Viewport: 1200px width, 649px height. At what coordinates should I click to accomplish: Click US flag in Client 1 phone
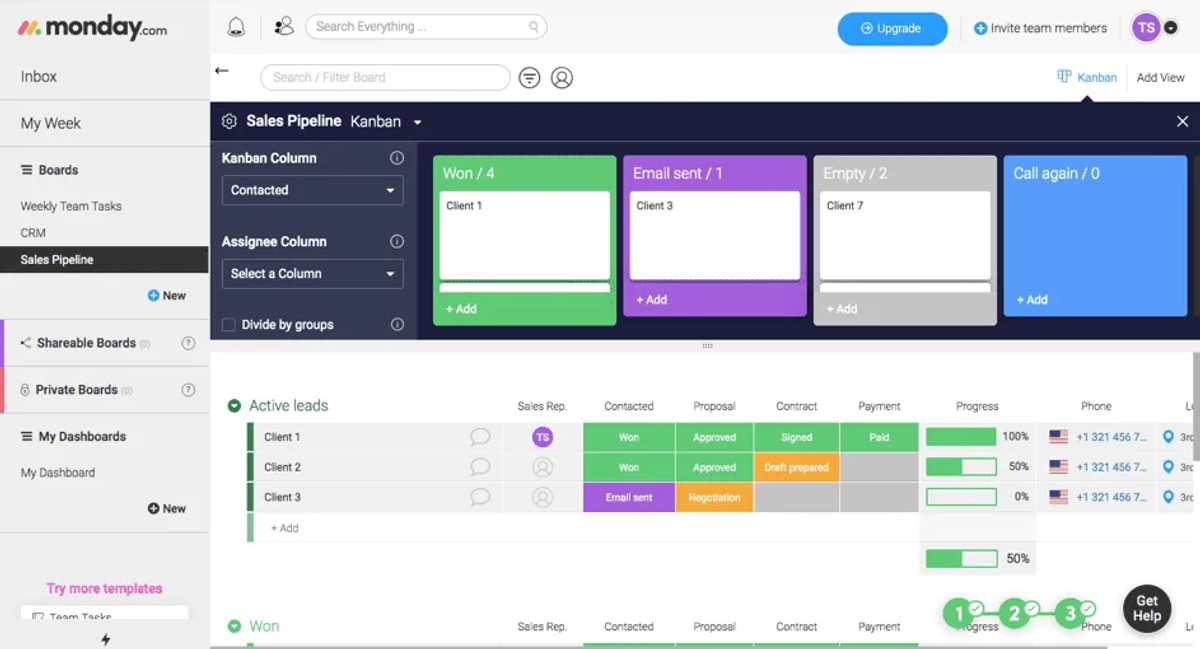[x=1058, y=437]
